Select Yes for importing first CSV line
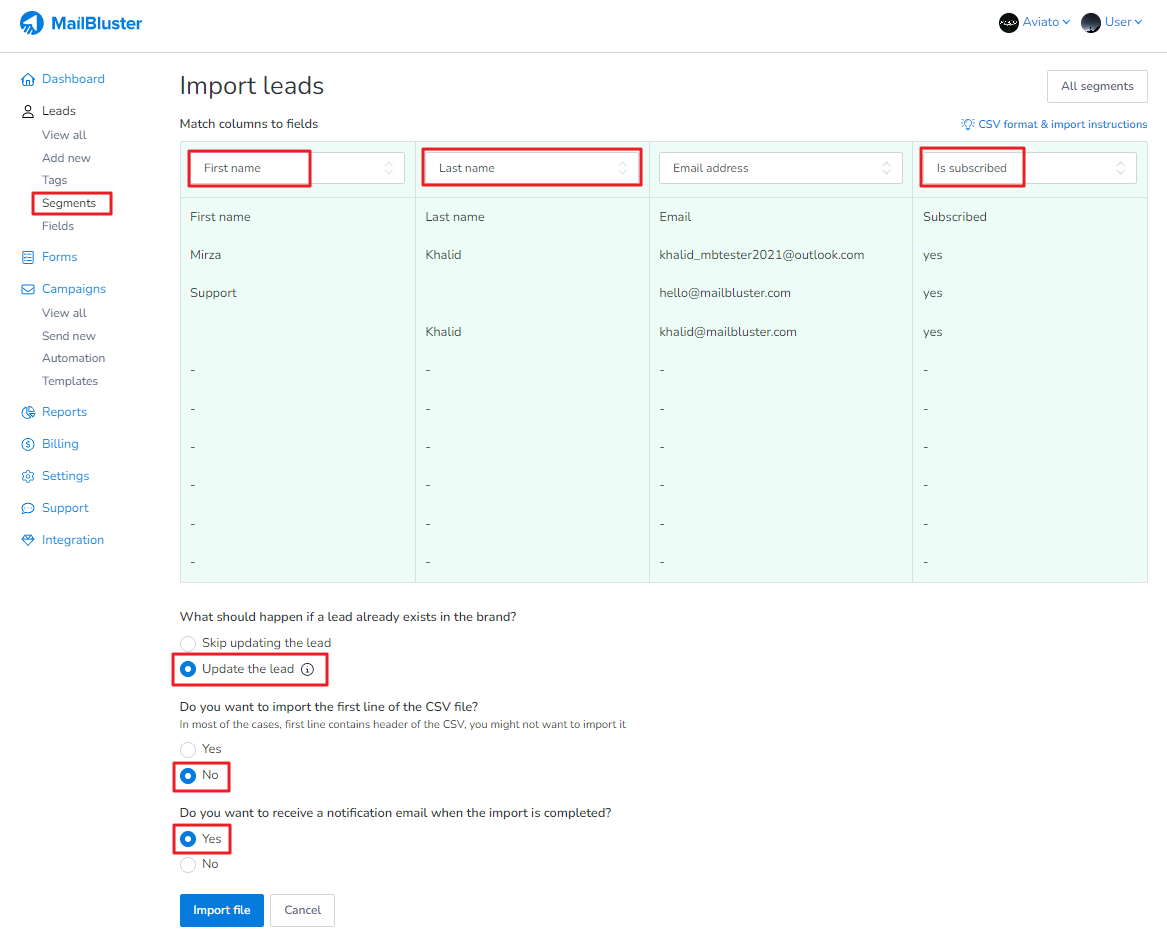Viewport: 1167px width, 935px height. [188, 750]
